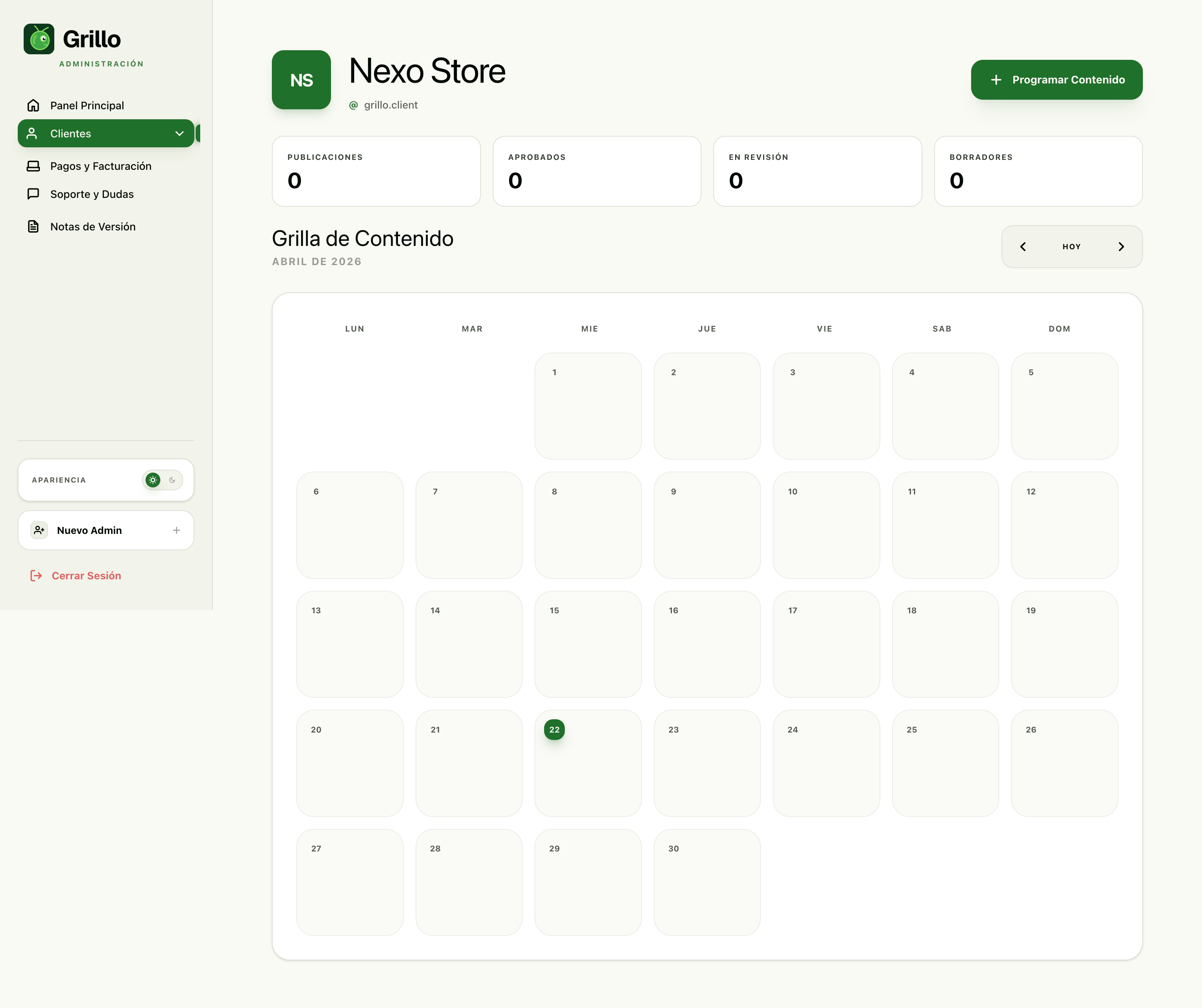The height and width of the screenshot is (1008, 1202).
Task: Select day 17 cell in calendar
Action: (x=826, y=644)
